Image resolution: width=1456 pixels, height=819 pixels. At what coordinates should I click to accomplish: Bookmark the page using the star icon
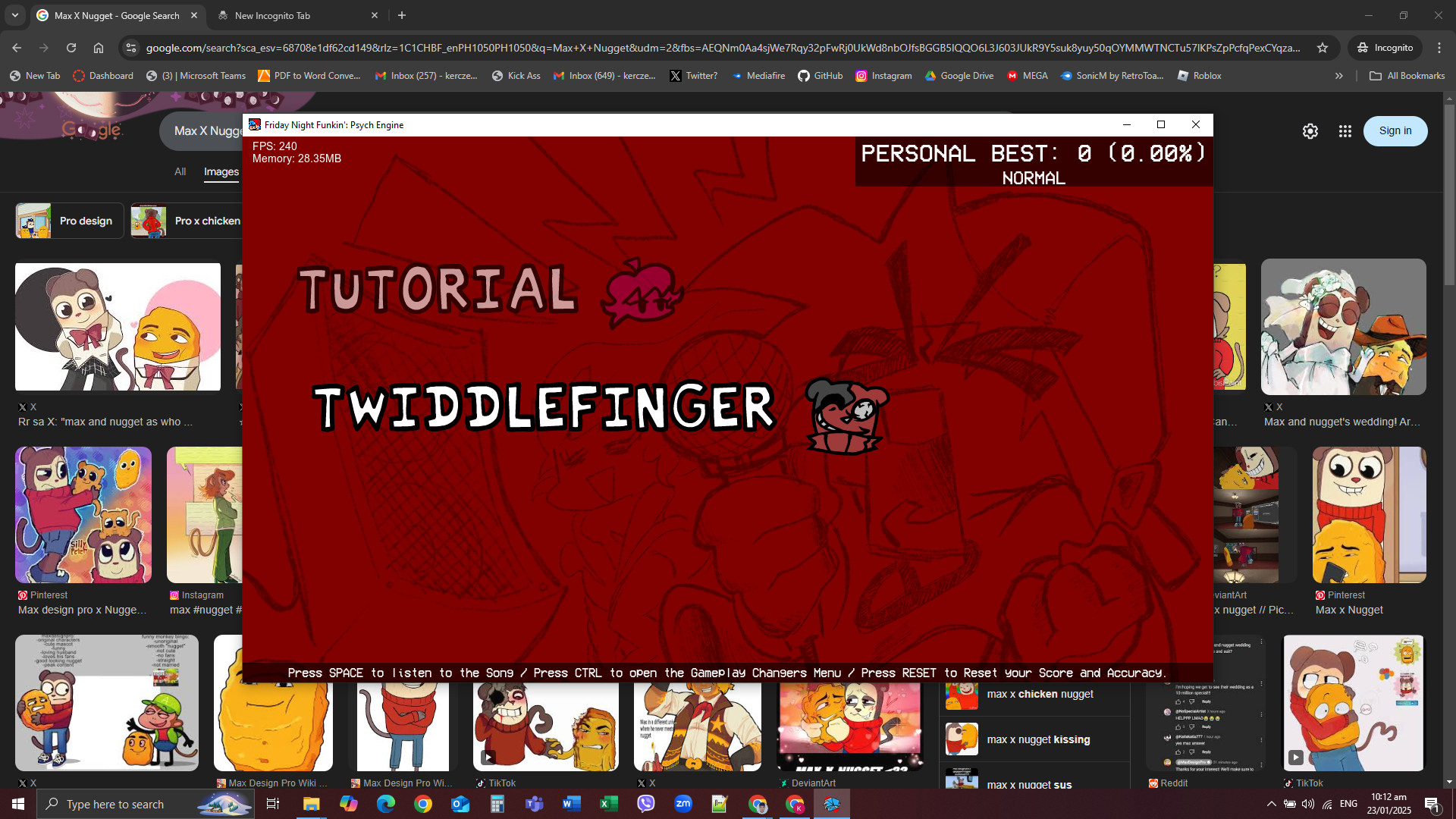click(x=1323, y=47)
